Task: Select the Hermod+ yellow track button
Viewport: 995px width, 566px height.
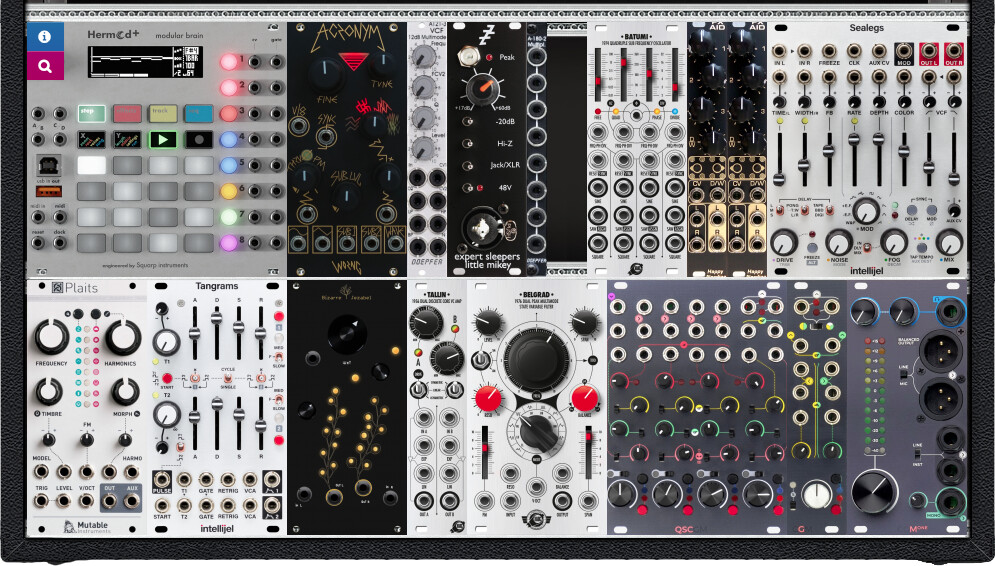Action: point(163,113)
